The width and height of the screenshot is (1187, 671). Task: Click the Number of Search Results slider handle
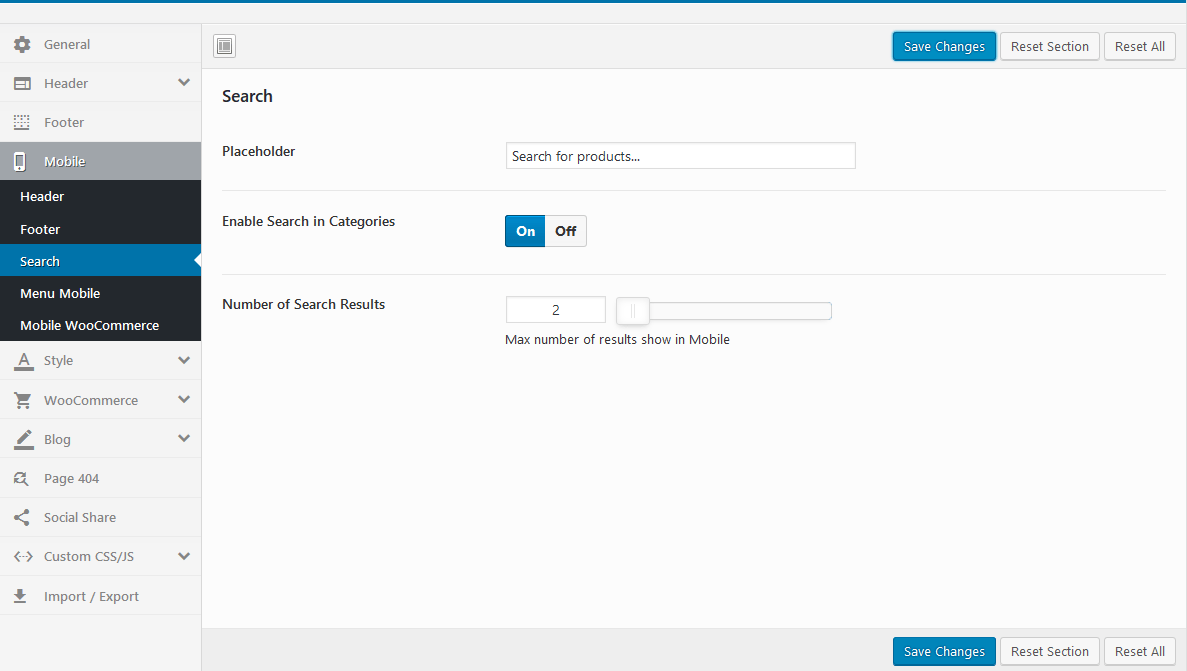(x=633, y=311)
